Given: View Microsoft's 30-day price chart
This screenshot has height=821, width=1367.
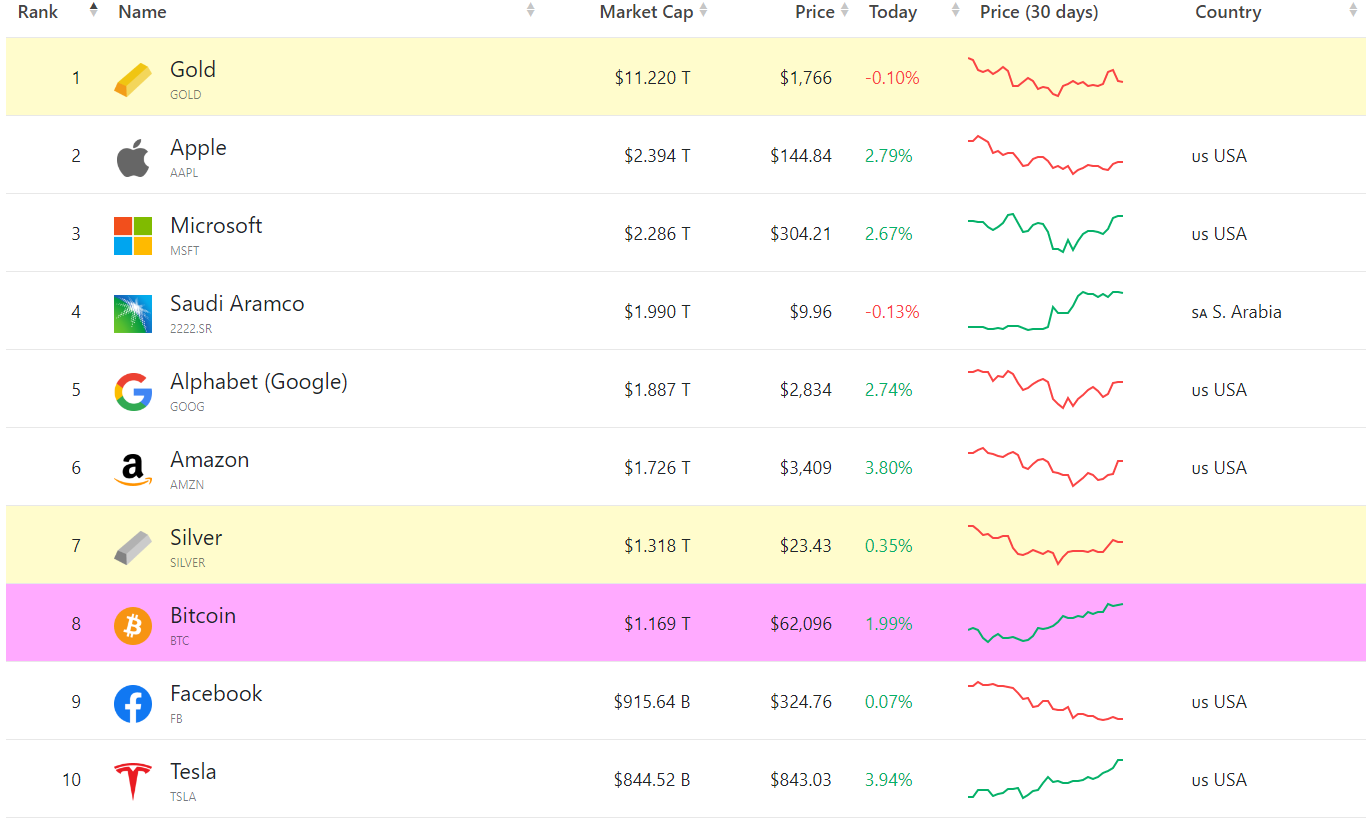Looking at the screenshot, I should coord(1045,233).
